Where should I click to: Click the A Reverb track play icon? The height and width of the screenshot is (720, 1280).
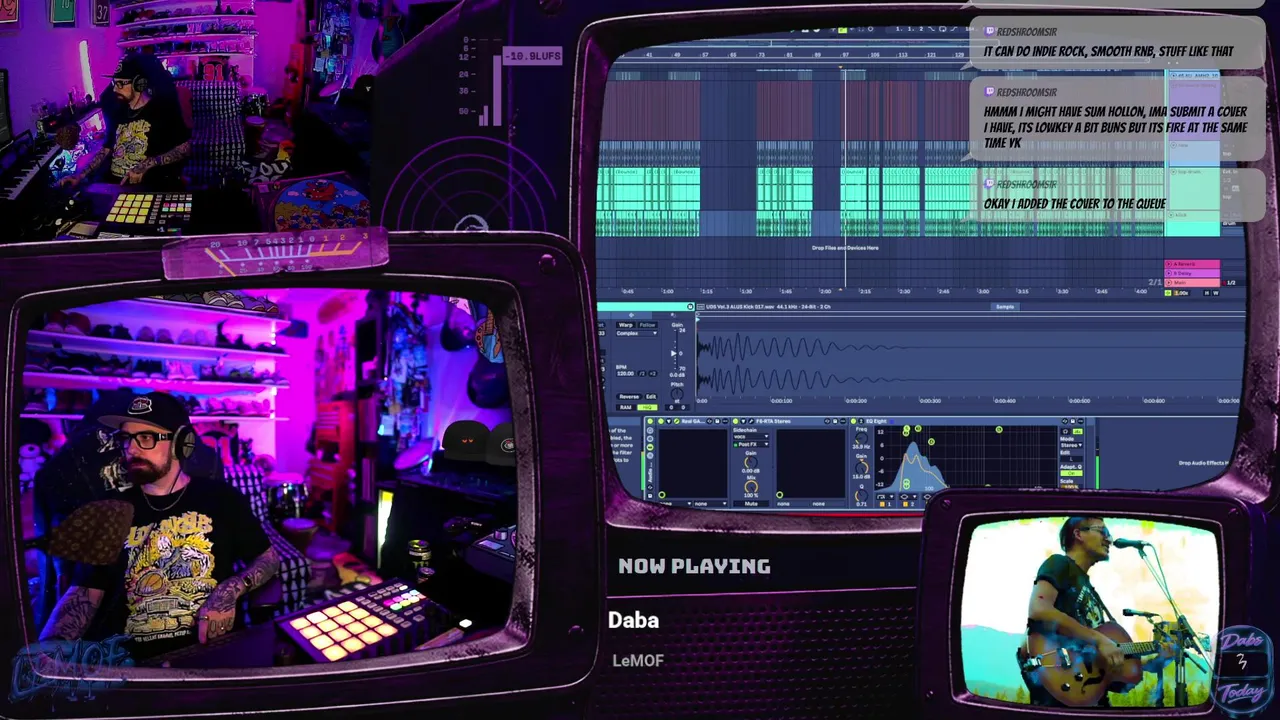pos(1169,264)
